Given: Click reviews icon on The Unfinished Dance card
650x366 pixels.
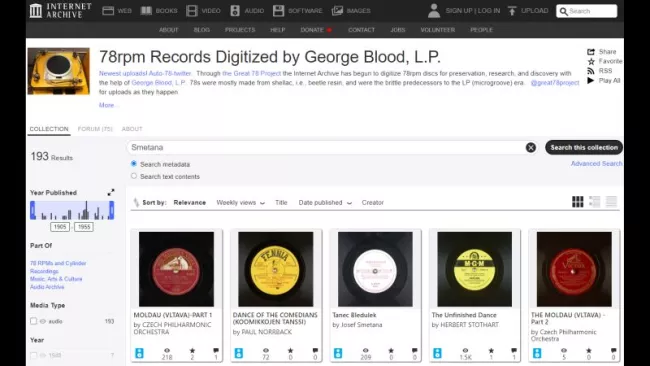Looking at the screenshot, I should [514, 351].
